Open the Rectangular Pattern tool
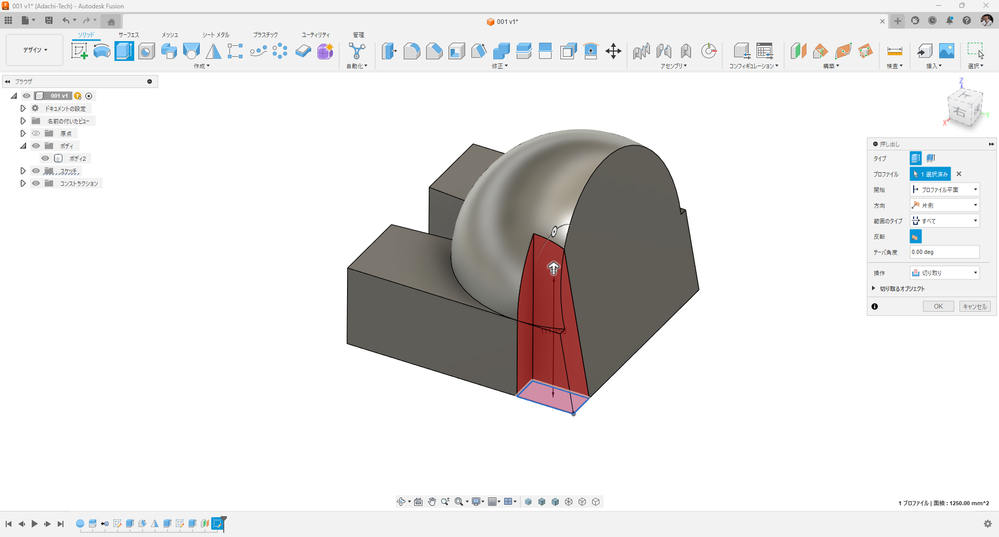The height and width of the screenshot is (537, 999). (x=235, y=51)
